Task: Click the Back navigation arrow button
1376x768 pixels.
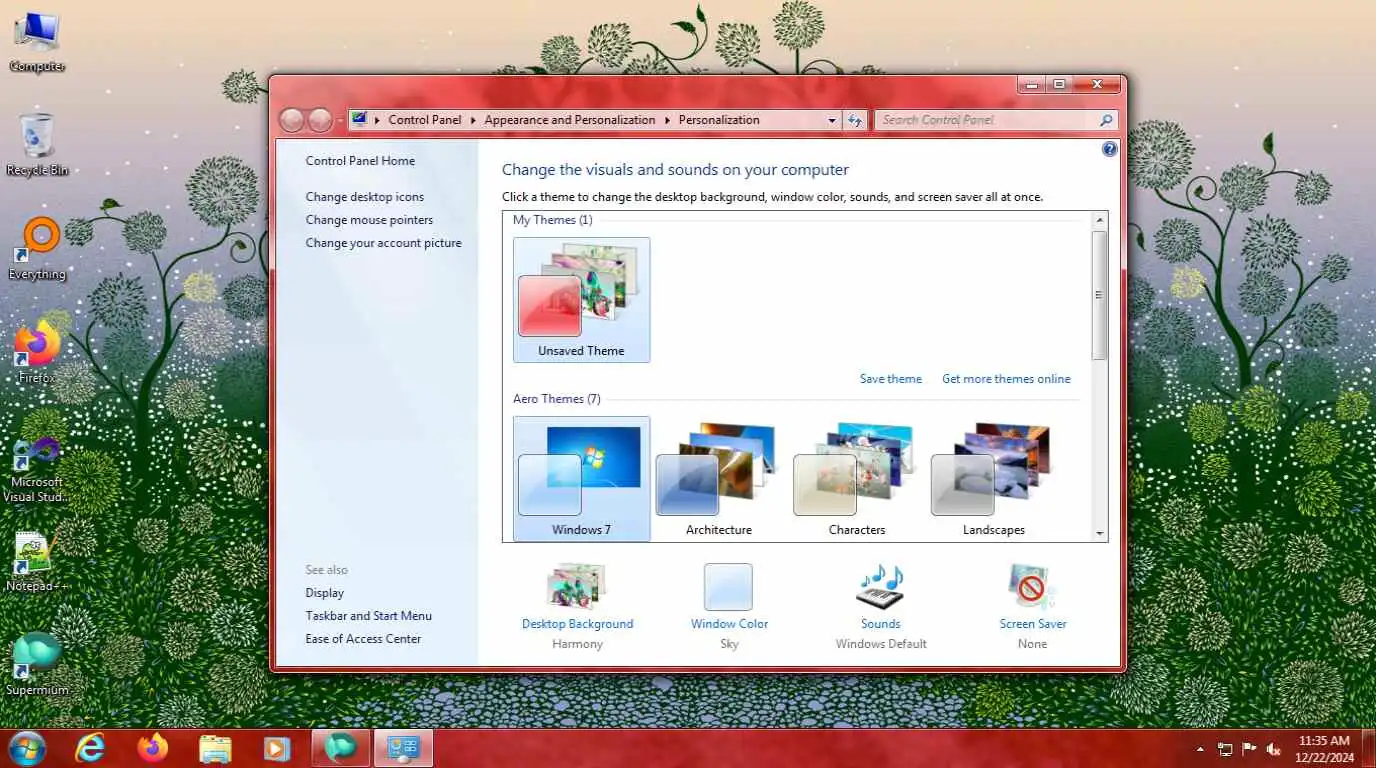Action: pos(291,120)
